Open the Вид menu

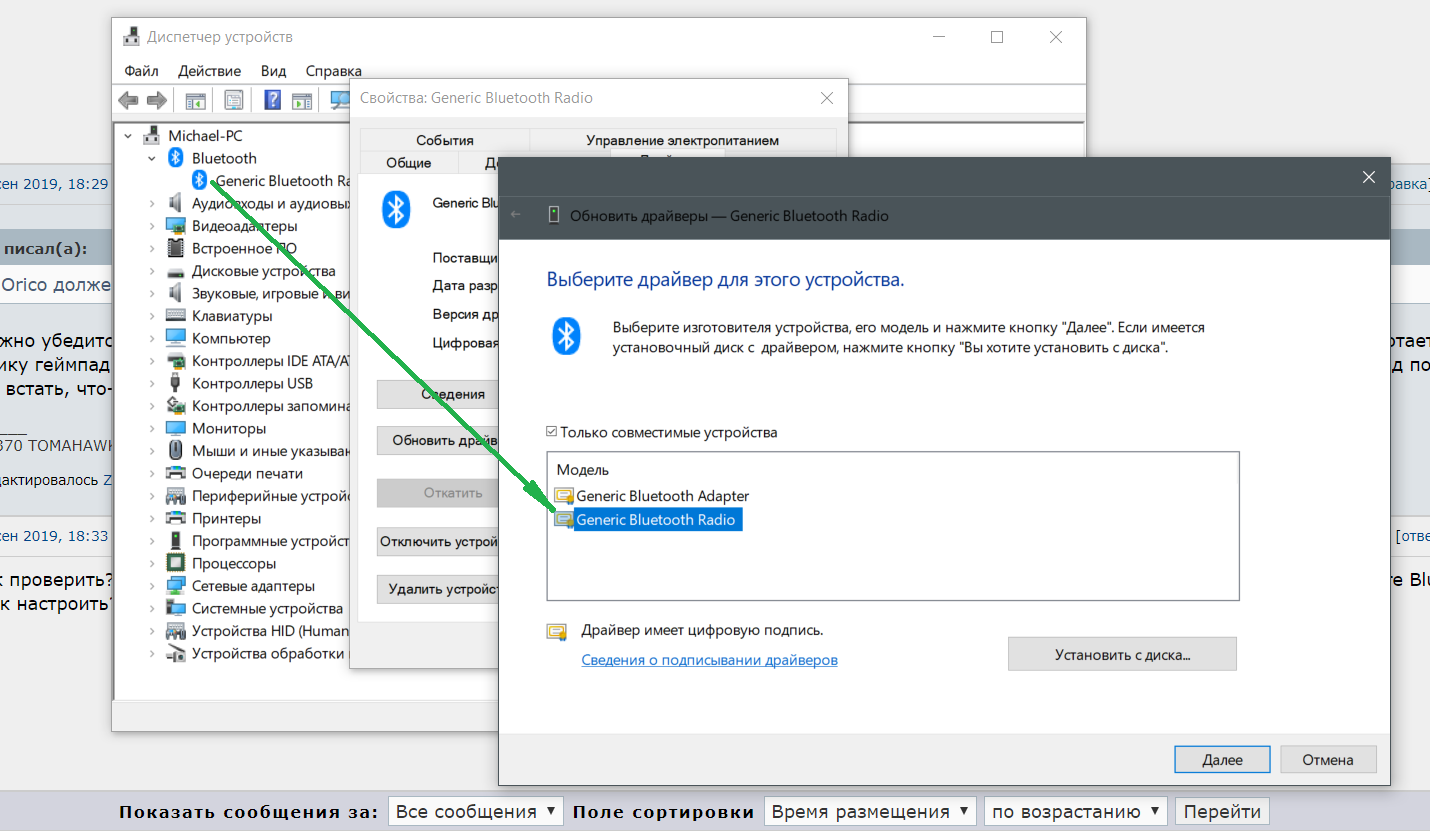point(274,71)
